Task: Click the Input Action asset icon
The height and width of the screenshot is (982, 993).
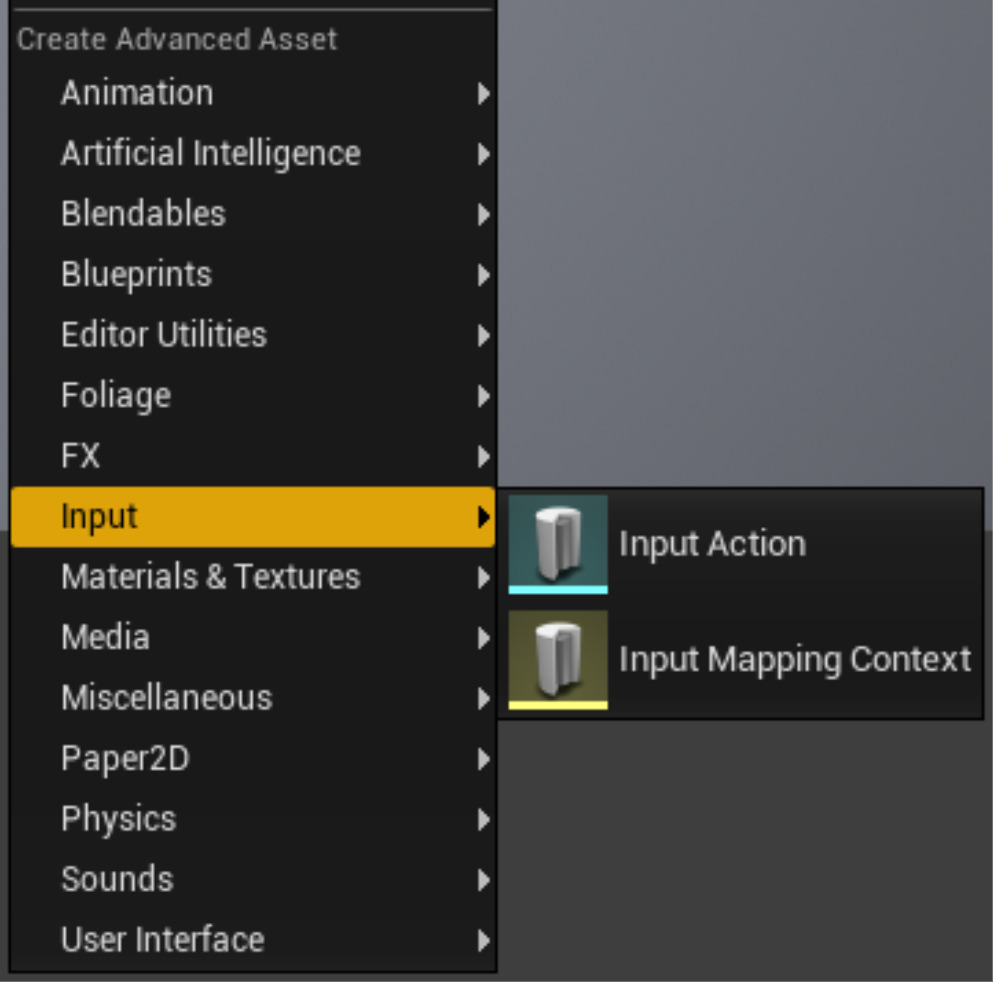Action: [558, 545]
